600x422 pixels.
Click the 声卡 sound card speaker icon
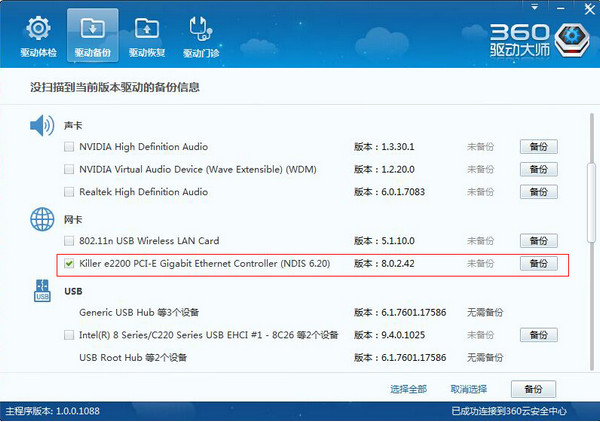(41, 126)
